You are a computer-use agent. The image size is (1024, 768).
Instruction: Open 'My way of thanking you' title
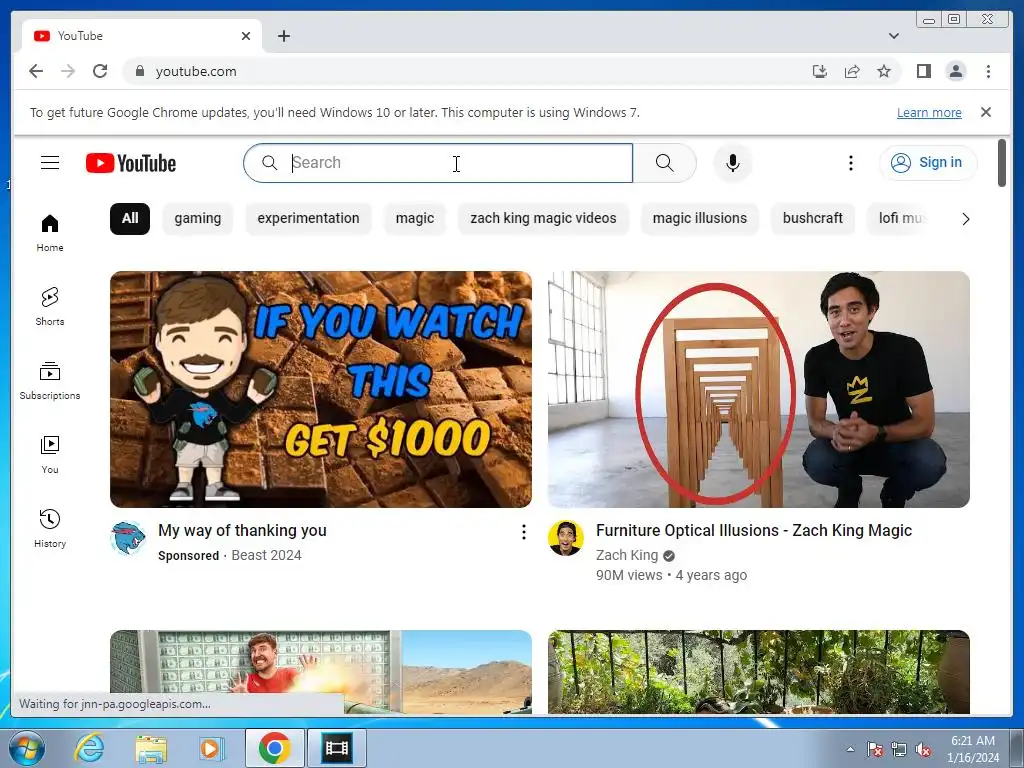tap(242, 530)
